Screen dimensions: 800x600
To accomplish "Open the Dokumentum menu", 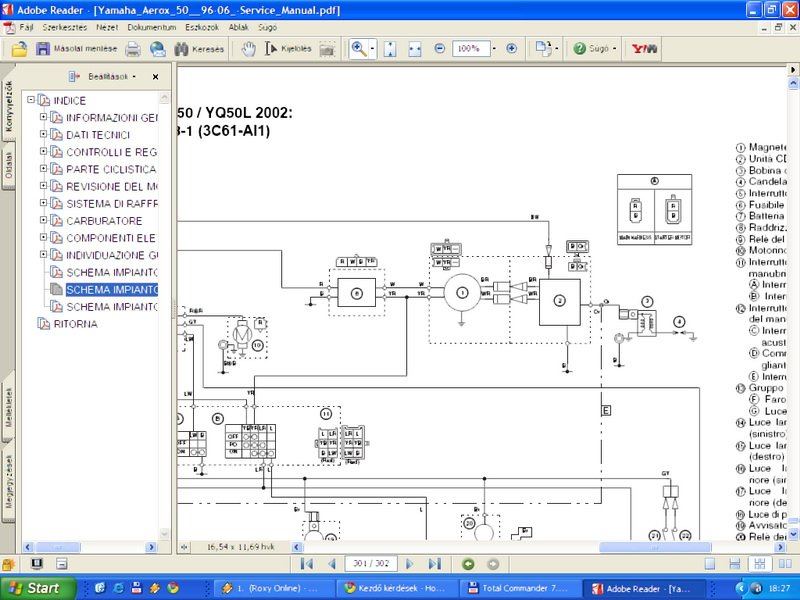I will point(152,27).
